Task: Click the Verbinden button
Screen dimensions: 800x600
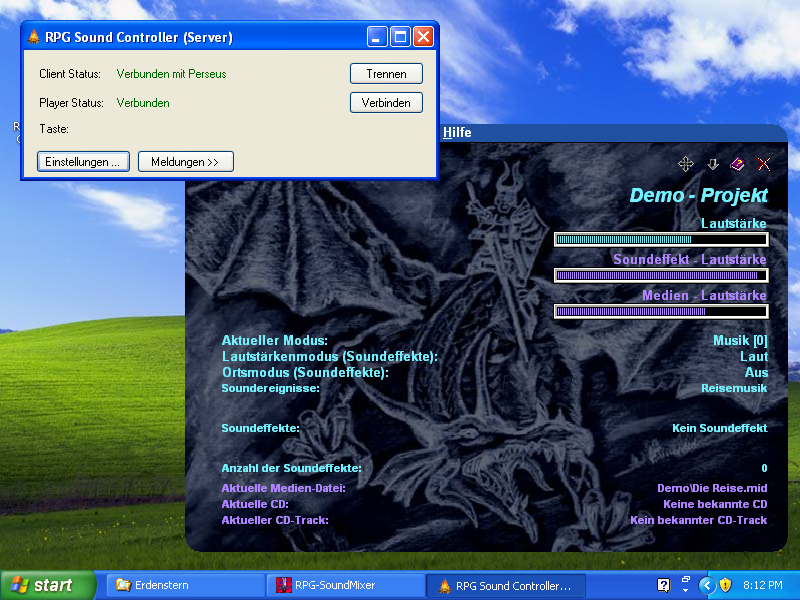Action: (386, 103)
